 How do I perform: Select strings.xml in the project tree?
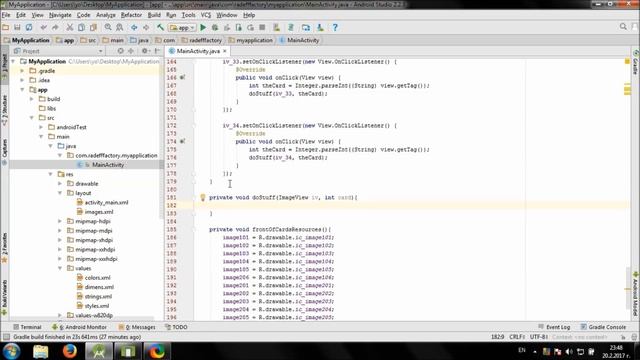(x=94, y=297)
